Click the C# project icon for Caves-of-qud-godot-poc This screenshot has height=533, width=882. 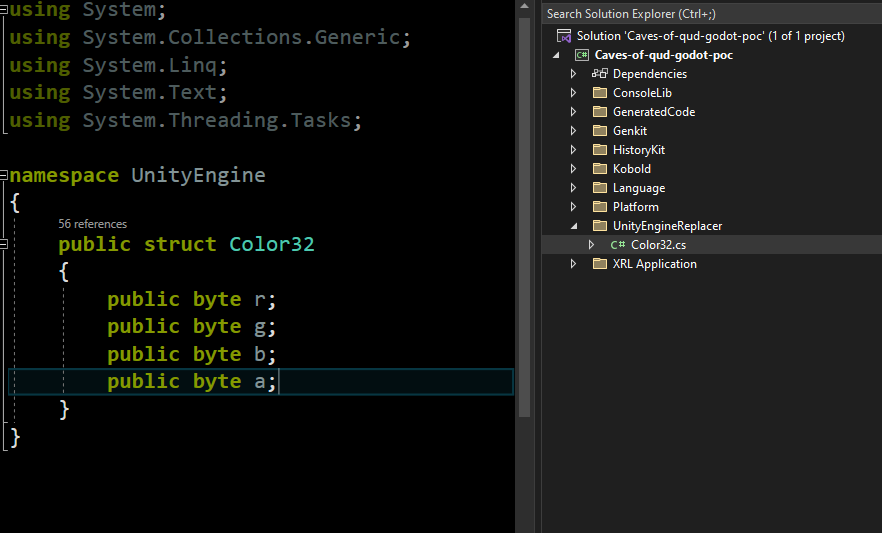point(582,55)
